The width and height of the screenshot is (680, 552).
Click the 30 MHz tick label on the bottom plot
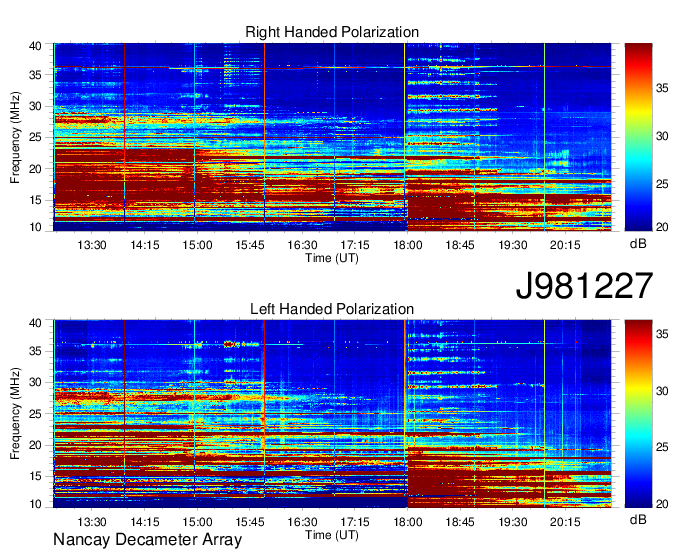pyautogui.click(x=35, y=382)
